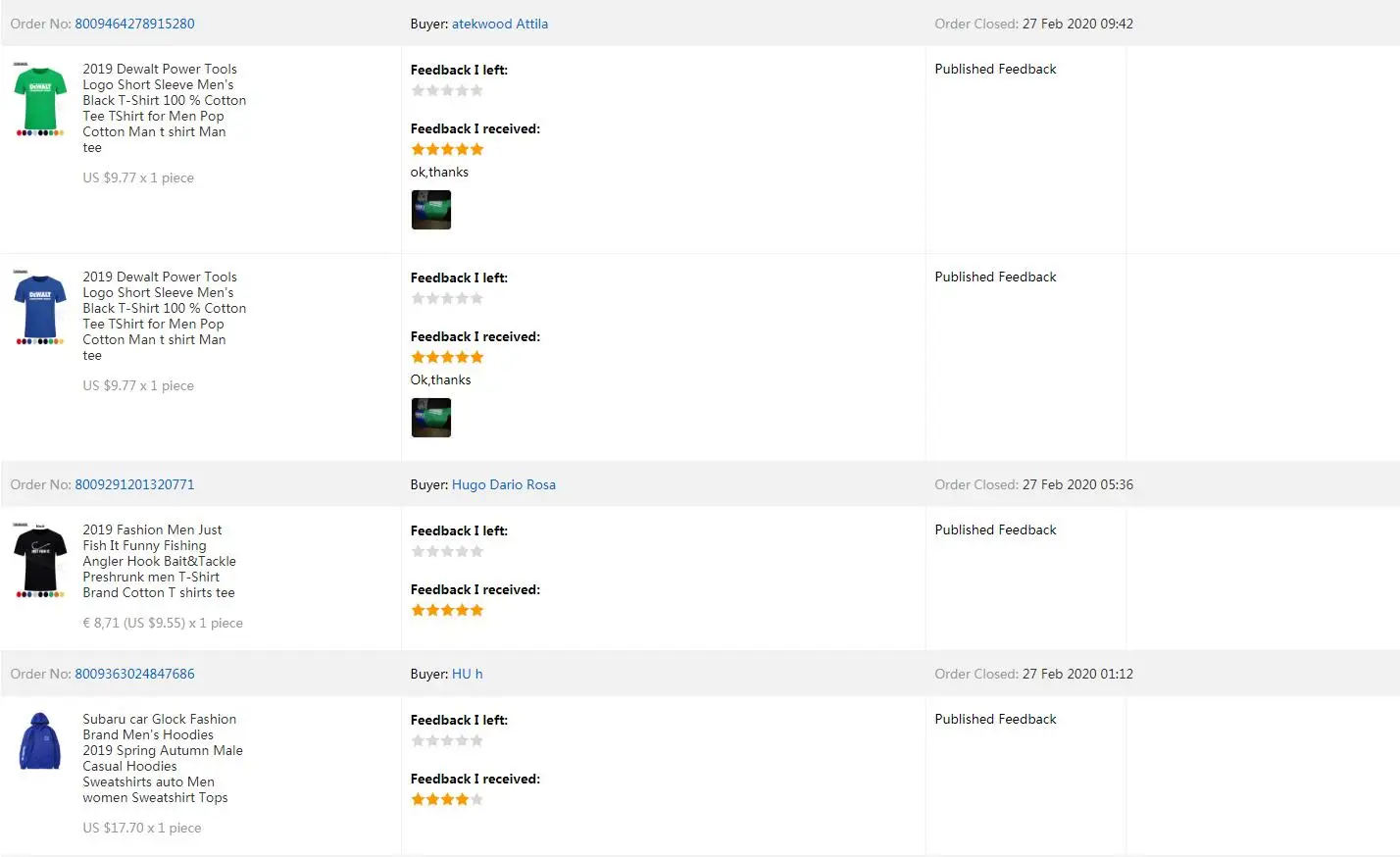Enlarge buyer's review photo on blue T-shirt order

click(430, 418)
